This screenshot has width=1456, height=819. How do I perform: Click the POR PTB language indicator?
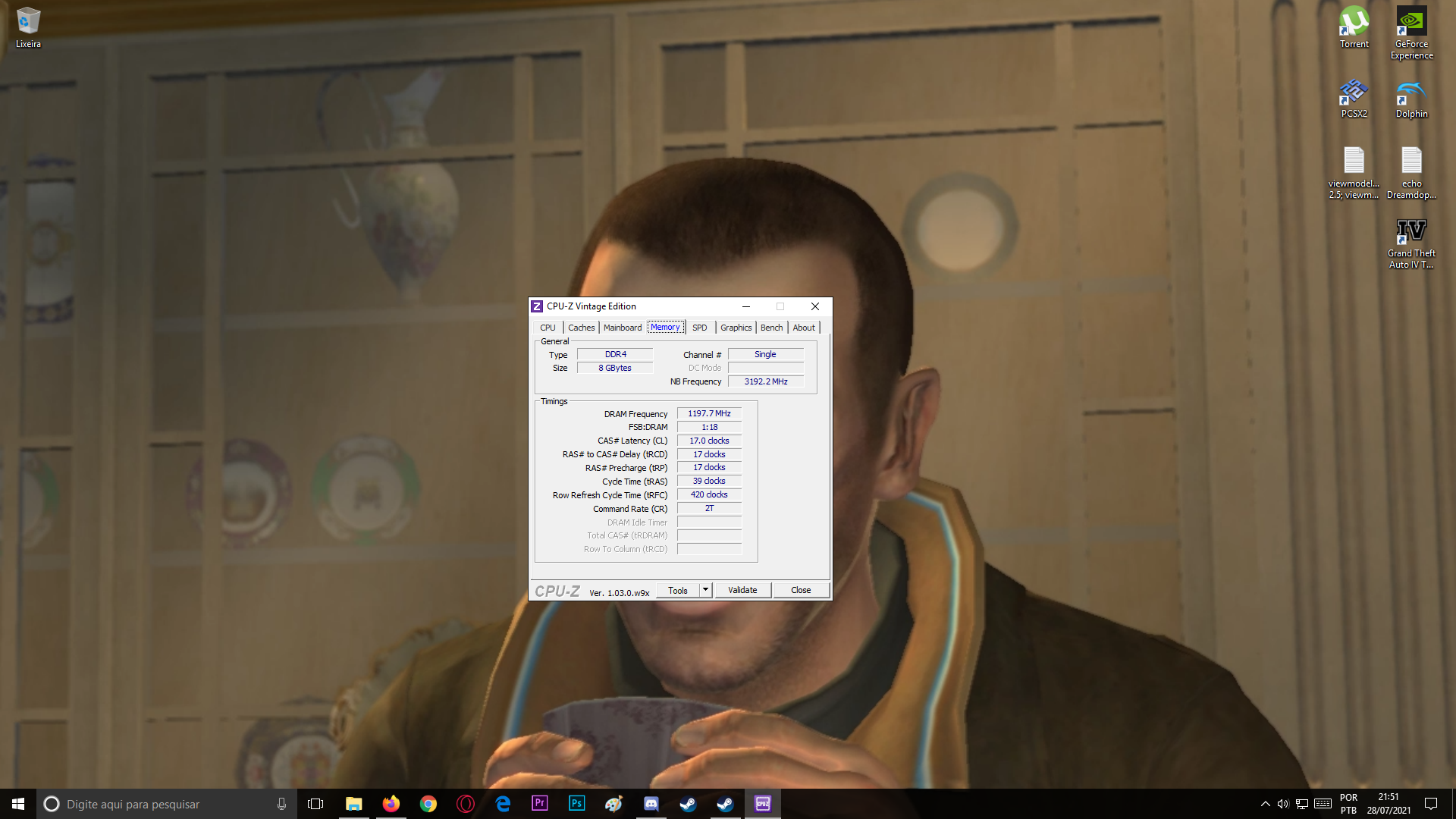(1348, 804)
